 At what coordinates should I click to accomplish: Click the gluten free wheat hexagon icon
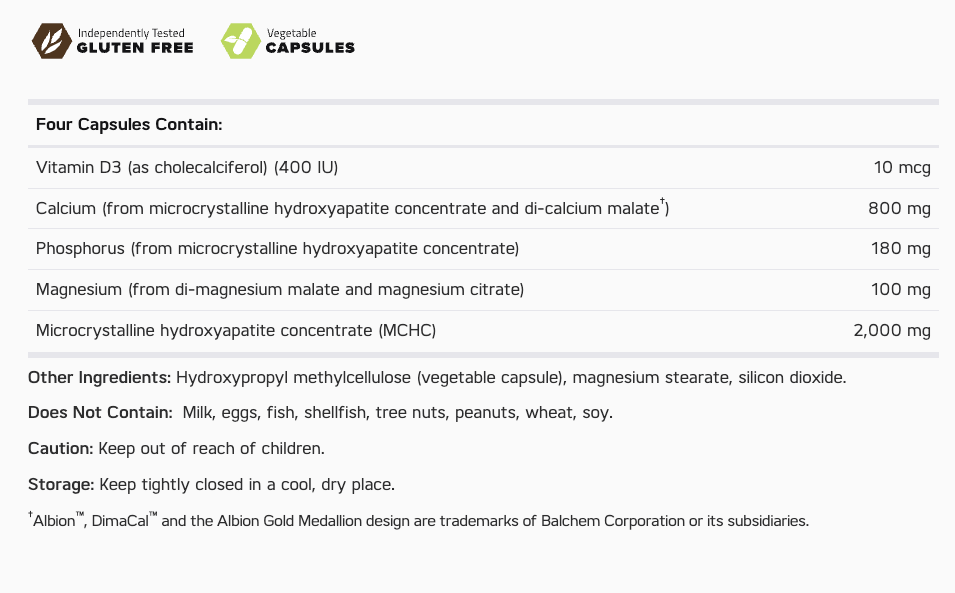50,41
